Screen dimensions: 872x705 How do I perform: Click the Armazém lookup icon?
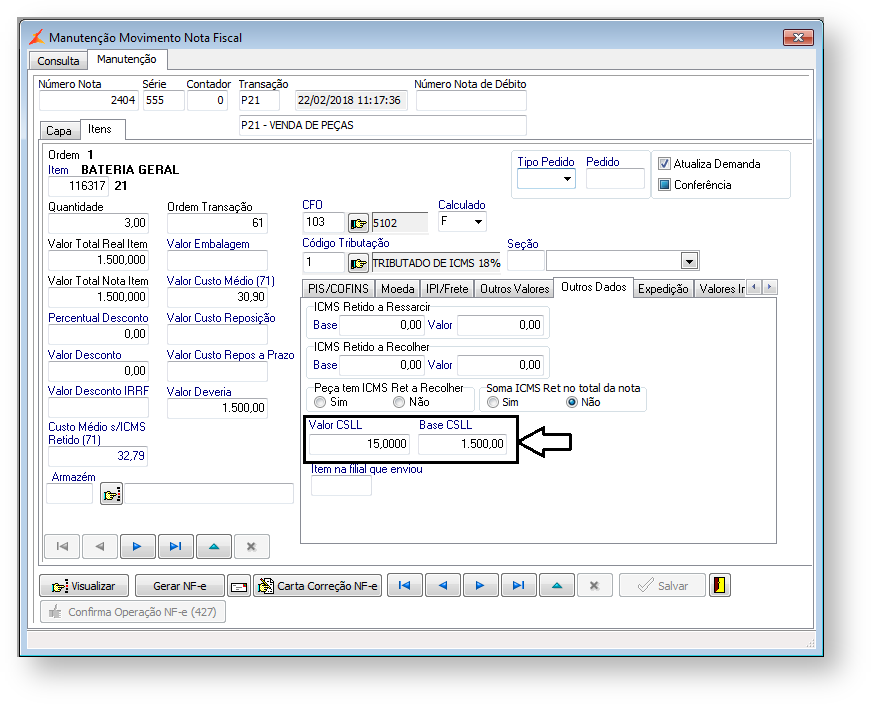pos(111,493)
